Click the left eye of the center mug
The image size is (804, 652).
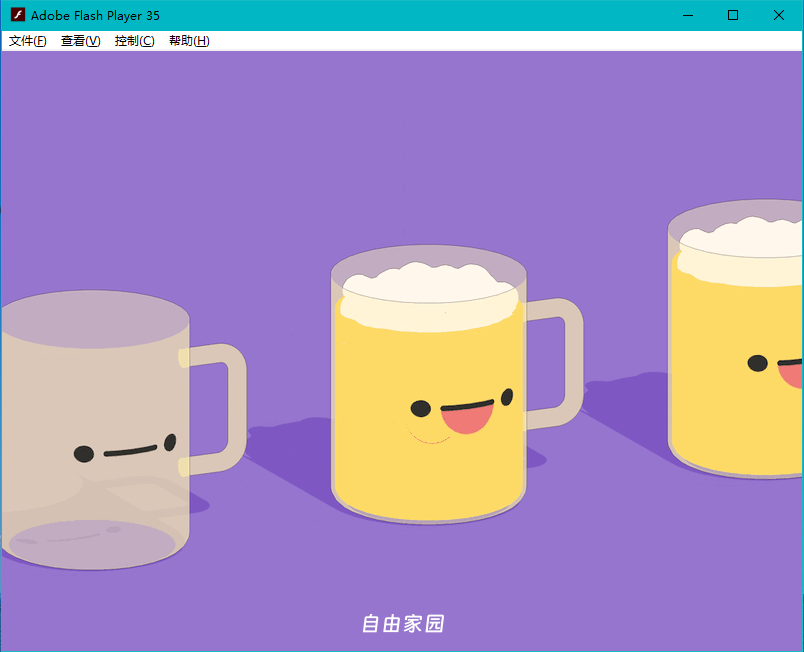click(x=421, y=408)
